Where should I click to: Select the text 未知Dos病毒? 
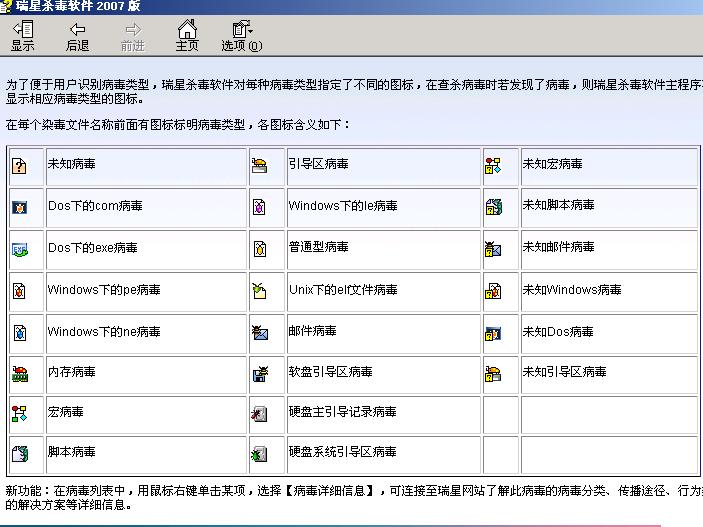558,331
